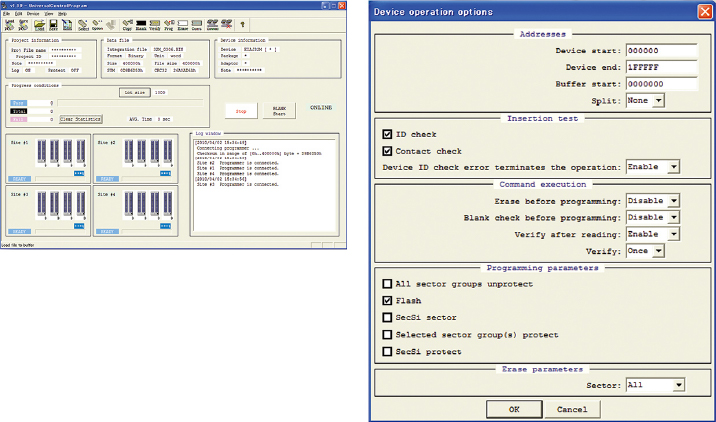Click the Verify toolbar icon
Image resolution: width=716 pixels, height=422 pixels.
pyautogui.click(x=155, y=25)
